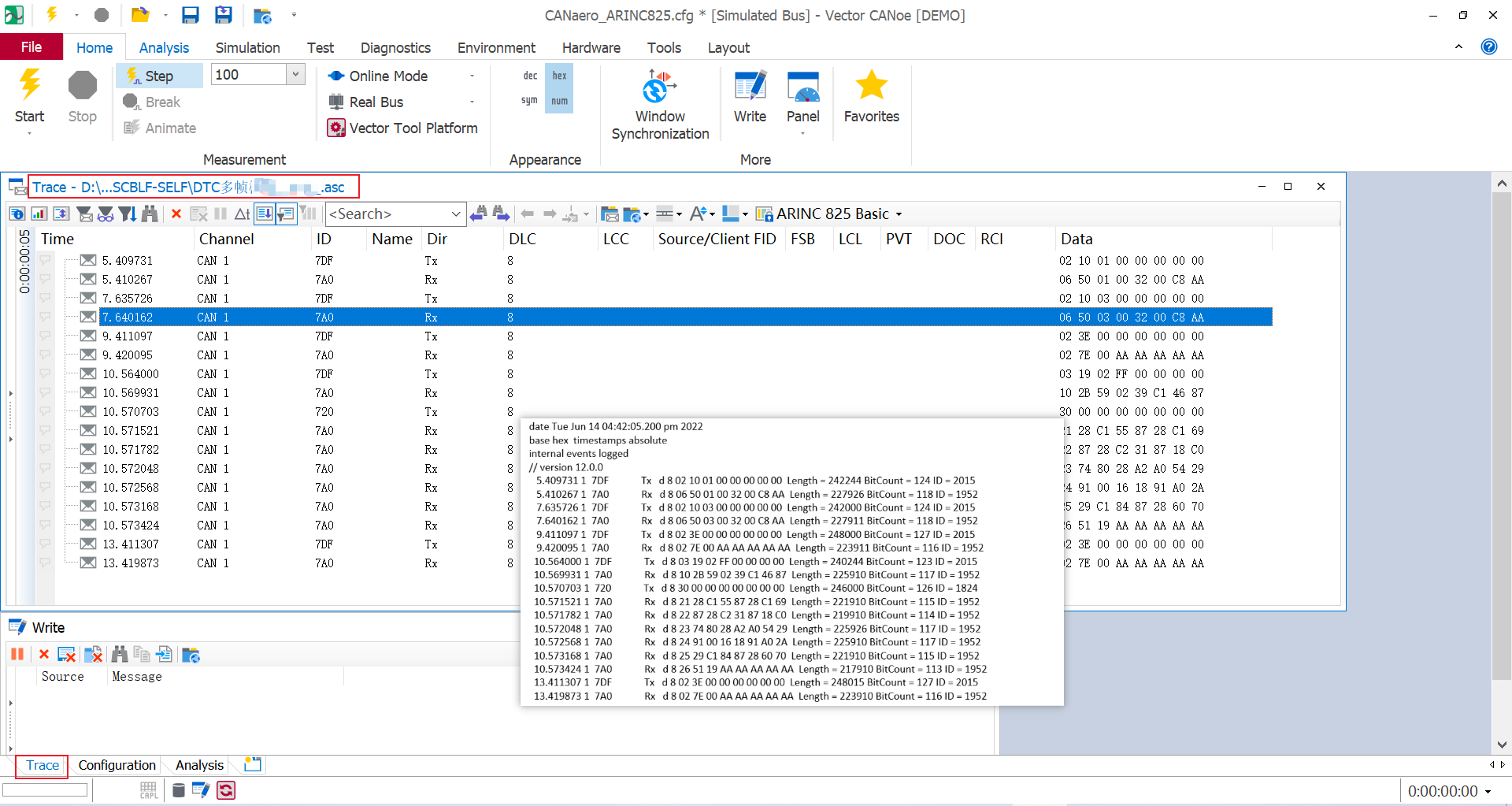
Task: Click the Break measurement option
Action: tap(153, 102)
